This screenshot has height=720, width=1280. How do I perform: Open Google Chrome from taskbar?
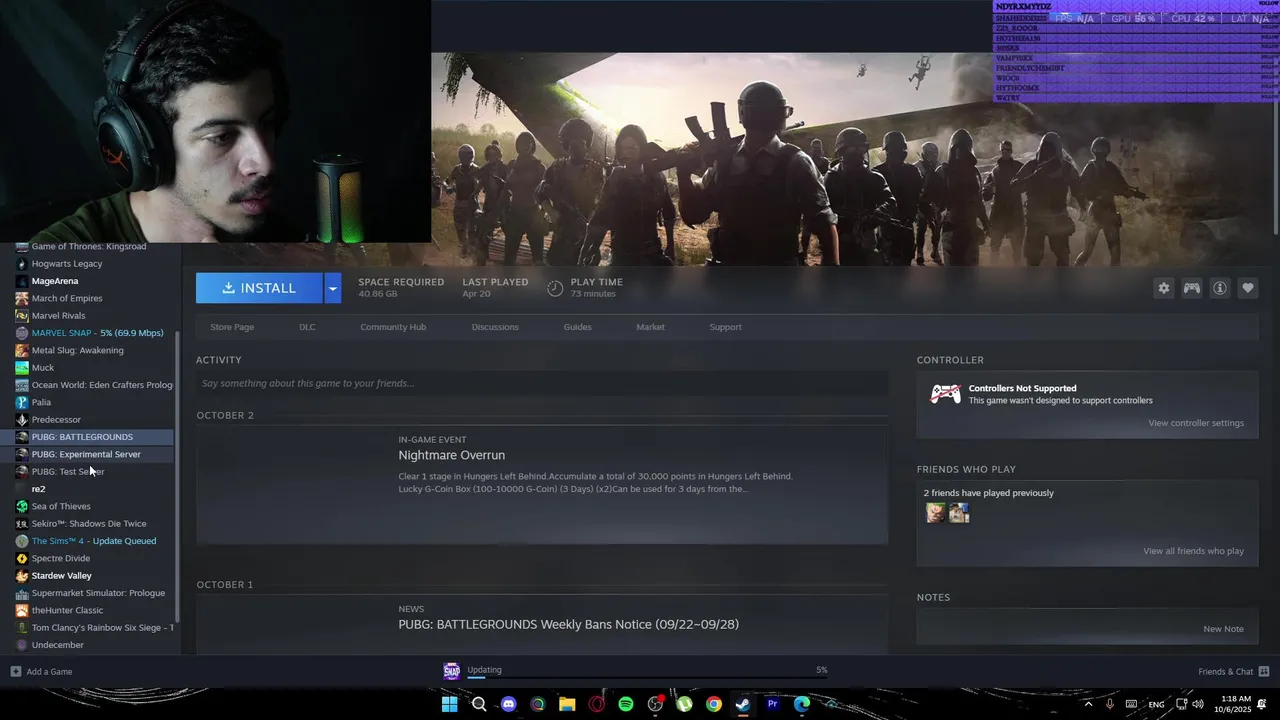coord(714,704)
